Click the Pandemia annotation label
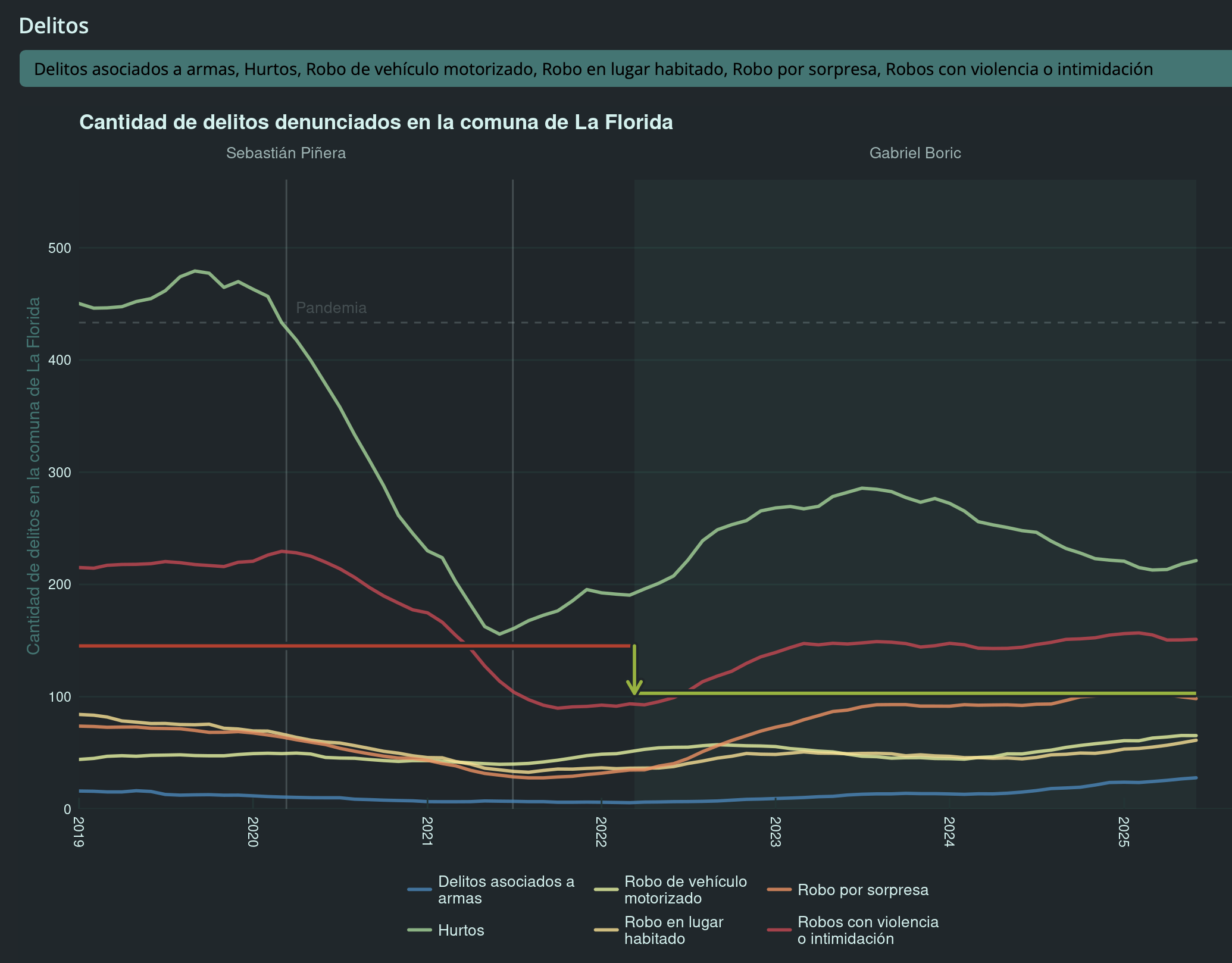 [x=331, y=308]
